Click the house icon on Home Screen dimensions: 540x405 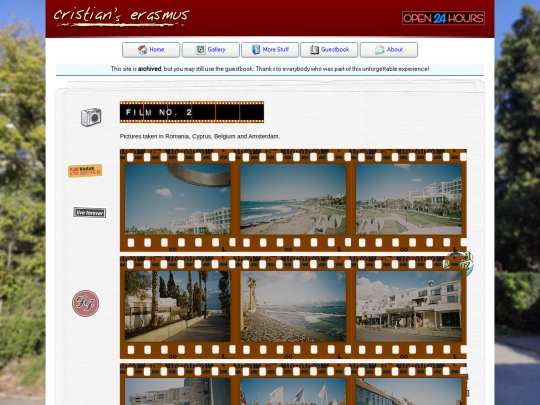tap(143, 50)
